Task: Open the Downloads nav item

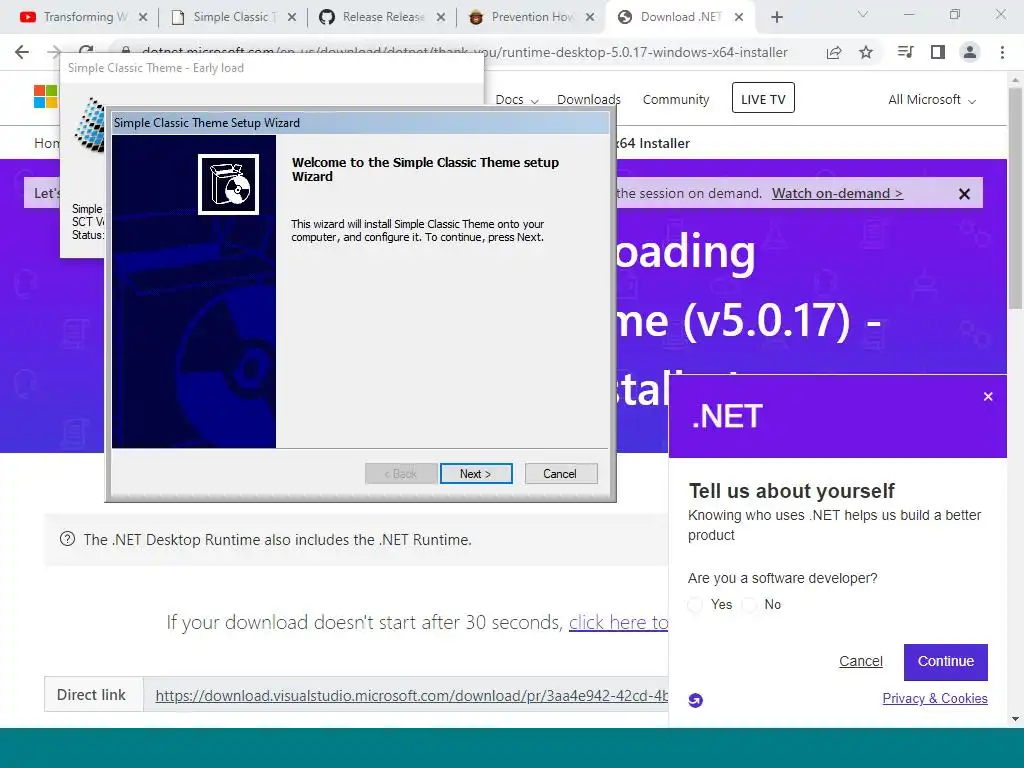Action: tap(588, 99)
